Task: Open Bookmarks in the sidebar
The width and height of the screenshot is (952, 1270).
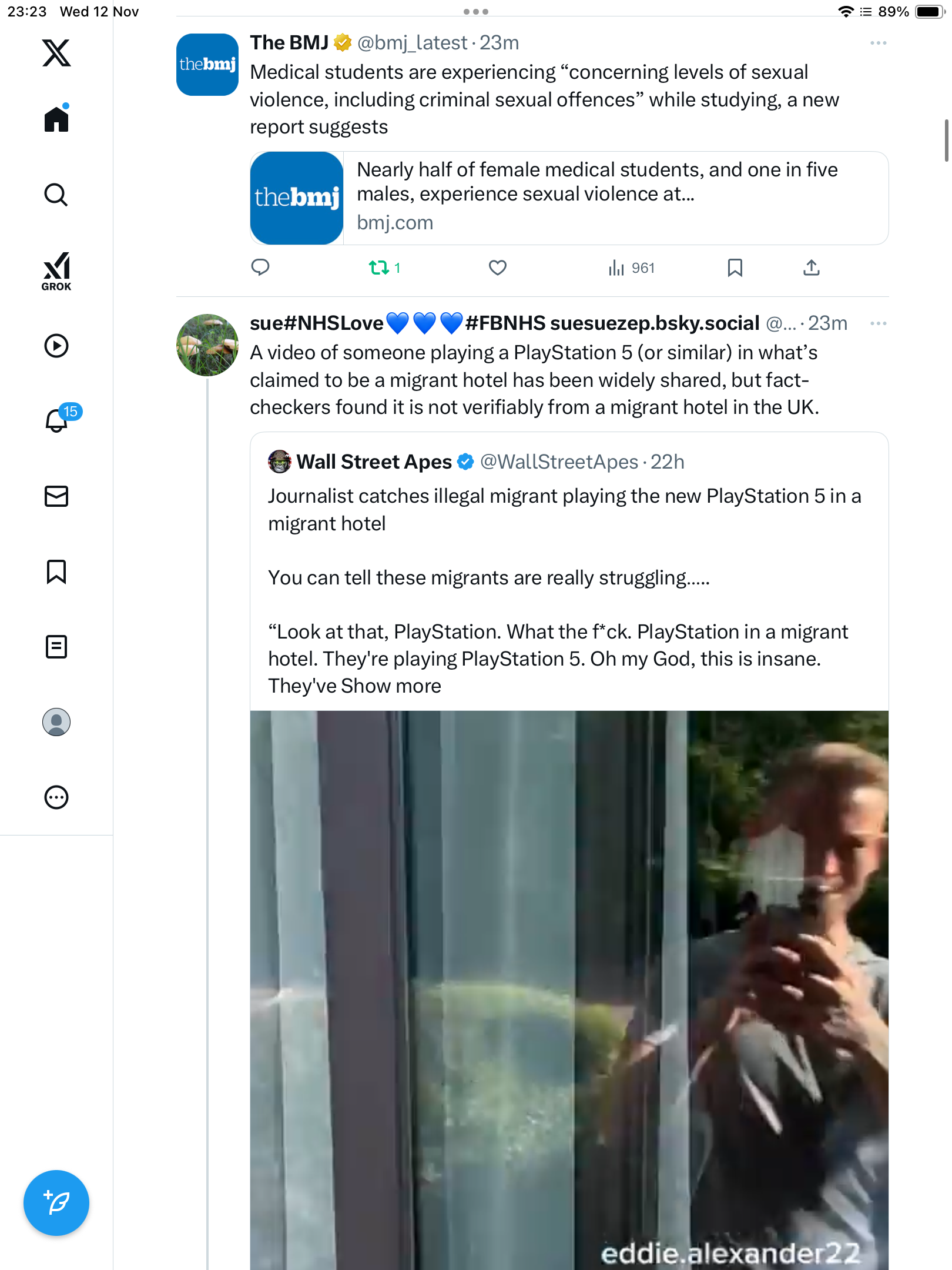Action: [56, 571]
